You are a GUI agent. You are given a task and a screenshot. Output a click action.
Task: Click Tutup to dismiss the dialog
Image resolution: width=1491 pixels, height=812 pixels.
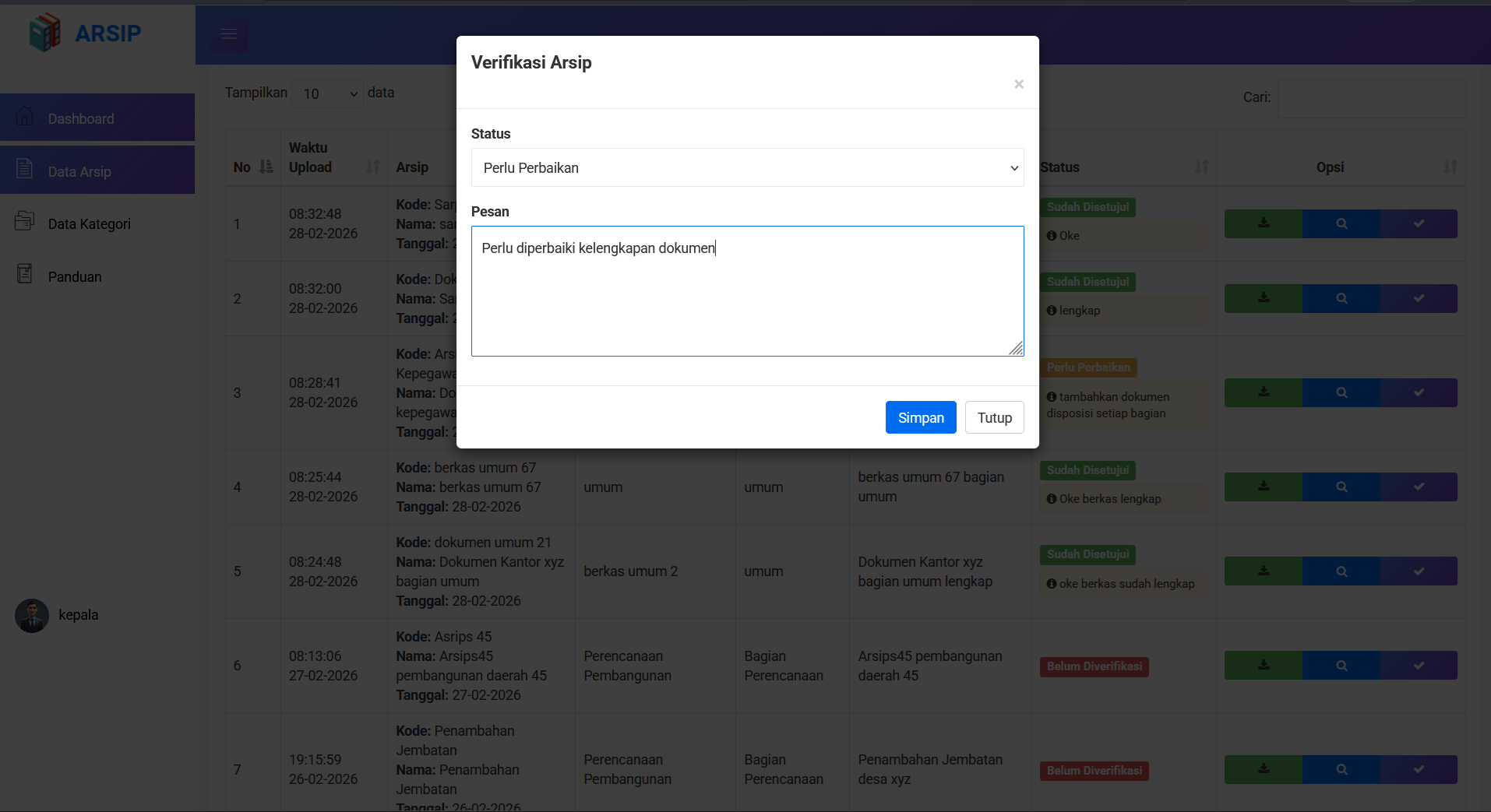click(x=994, y=417)
